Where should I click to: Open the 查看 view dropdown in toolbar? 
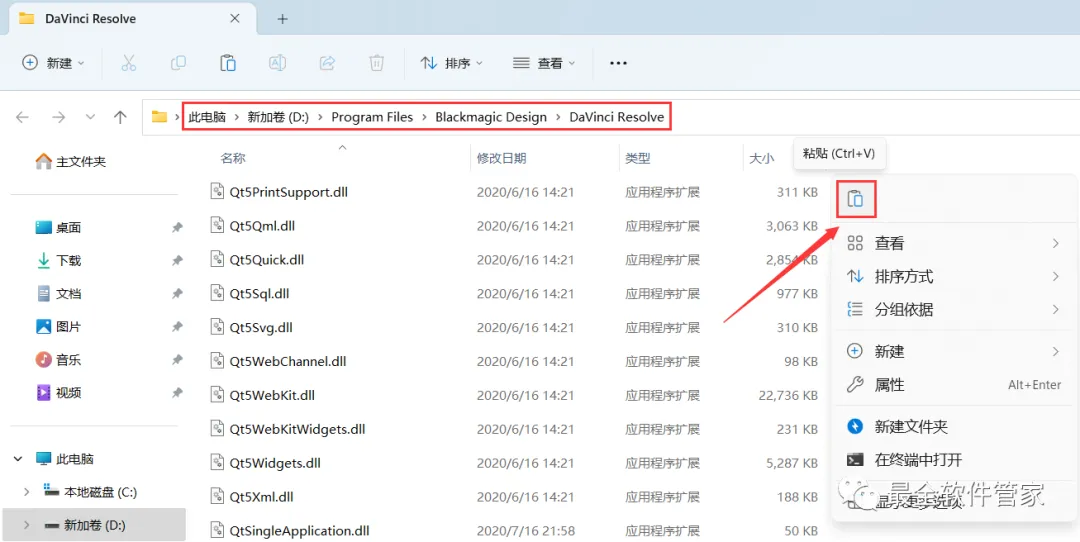[x=544, y=63]
